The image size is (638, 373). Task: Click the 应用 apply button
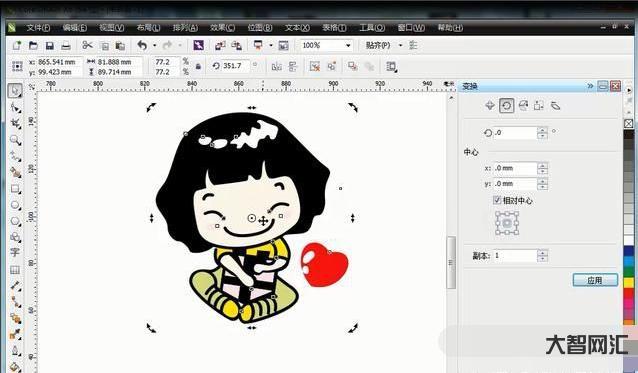click(x=595, y=280)
